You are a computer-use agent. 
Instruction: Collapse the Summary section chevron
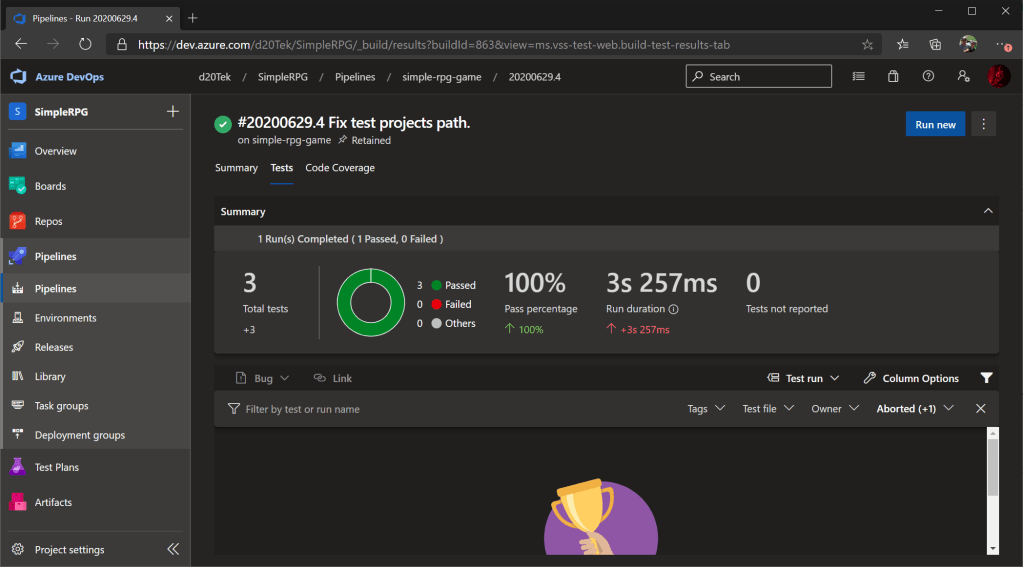(x=987, y=211)
